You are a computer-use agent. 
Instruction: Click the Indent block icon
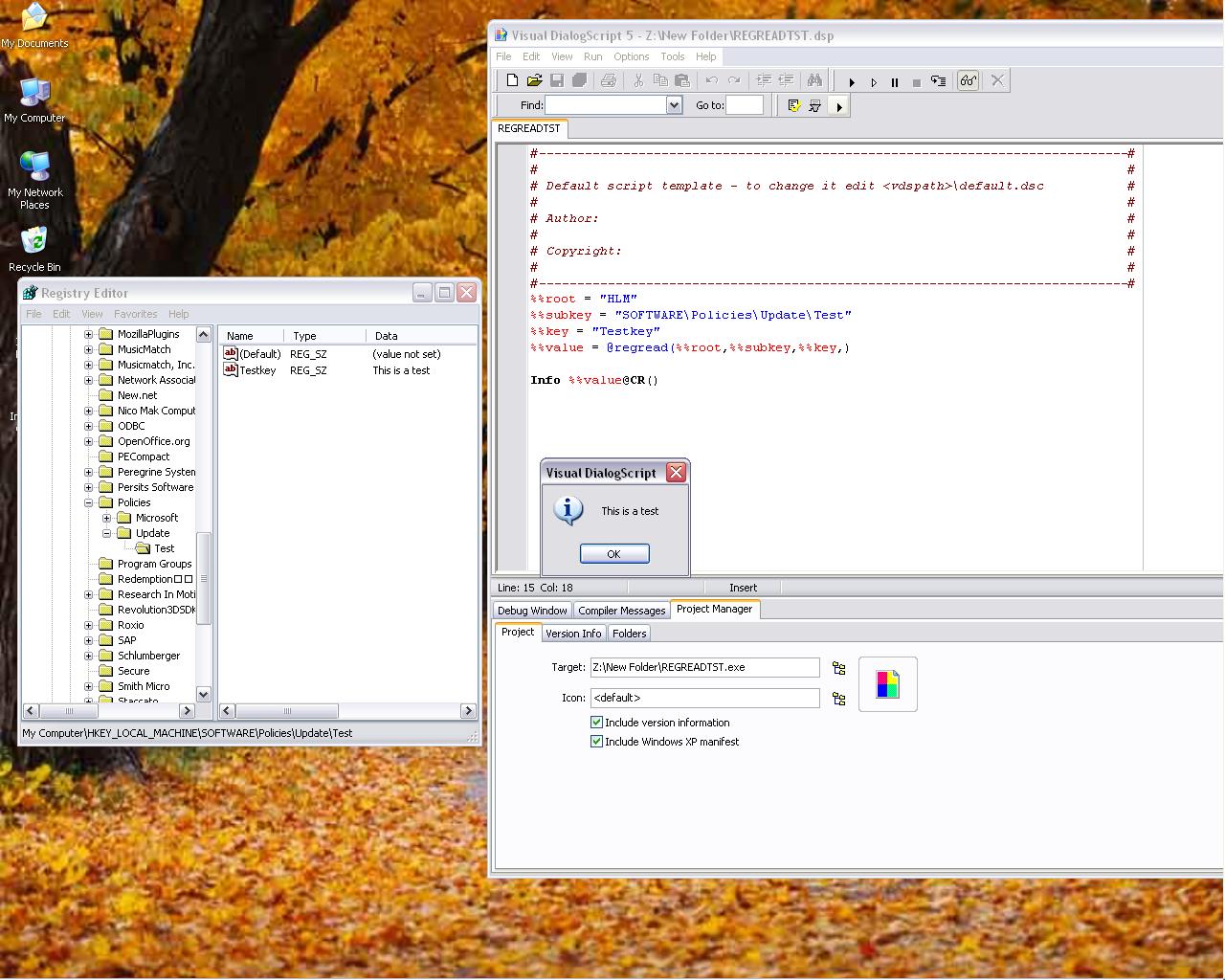(764, 81)
